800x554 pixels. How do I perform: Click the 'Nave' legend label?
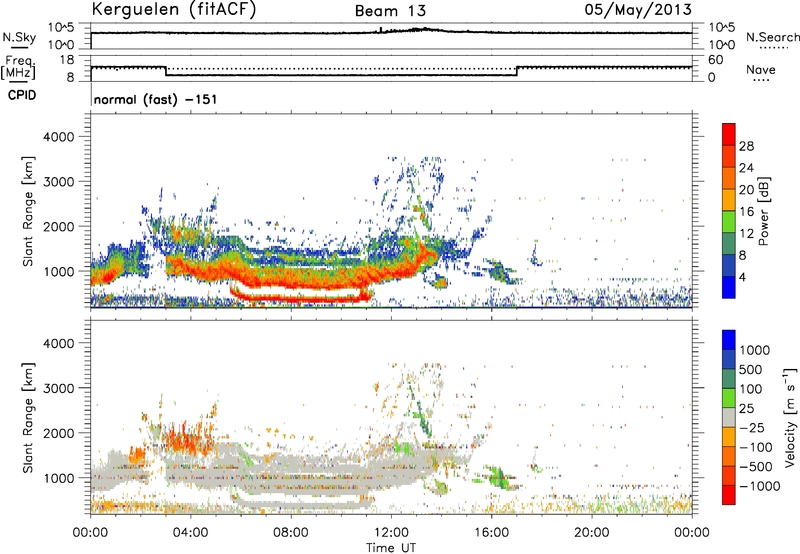[761, 69]
